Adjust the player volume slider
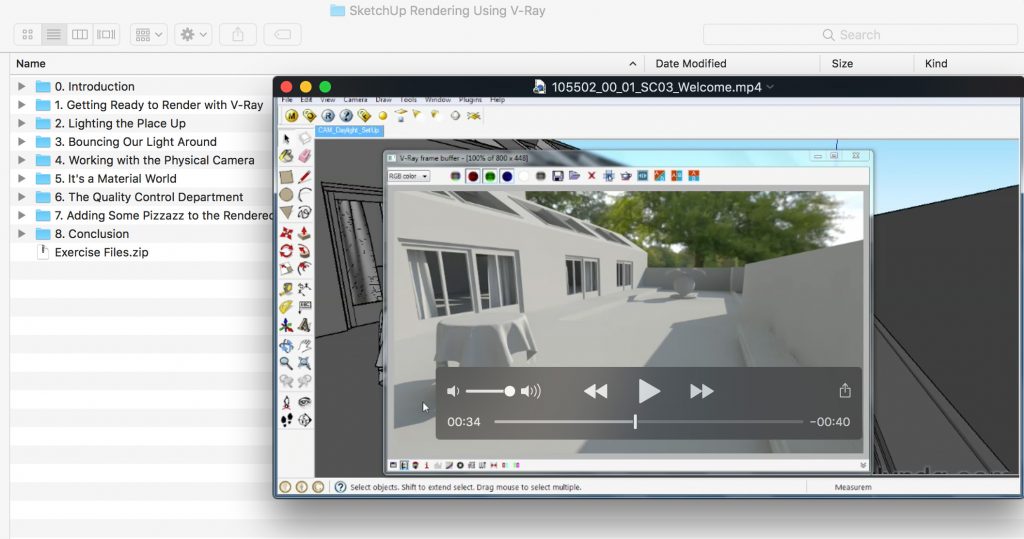This screenshot has width=1024, height=539. point(490,391)
